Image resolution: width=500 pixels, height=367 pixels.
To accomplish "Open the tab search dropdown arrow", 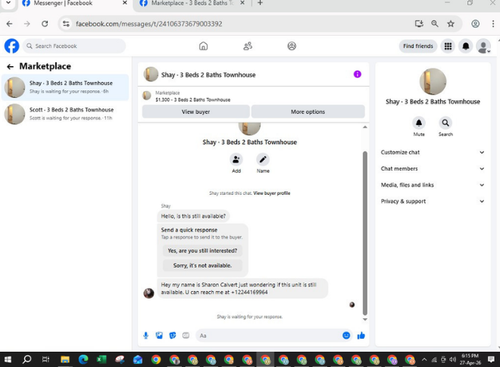I will coord(9,3).
